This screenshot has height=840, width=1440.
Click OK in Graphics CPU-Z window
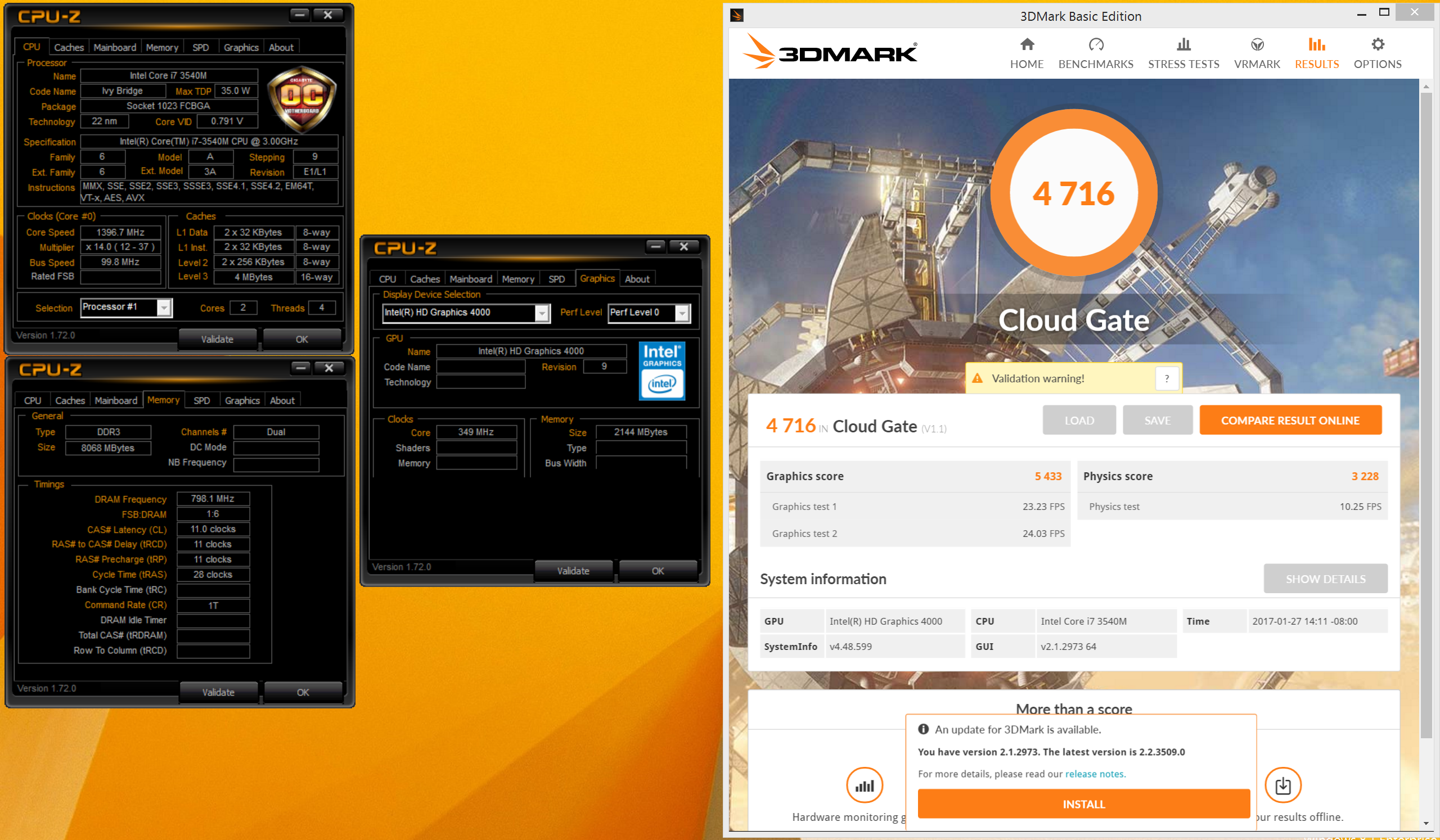pos(658,571)
